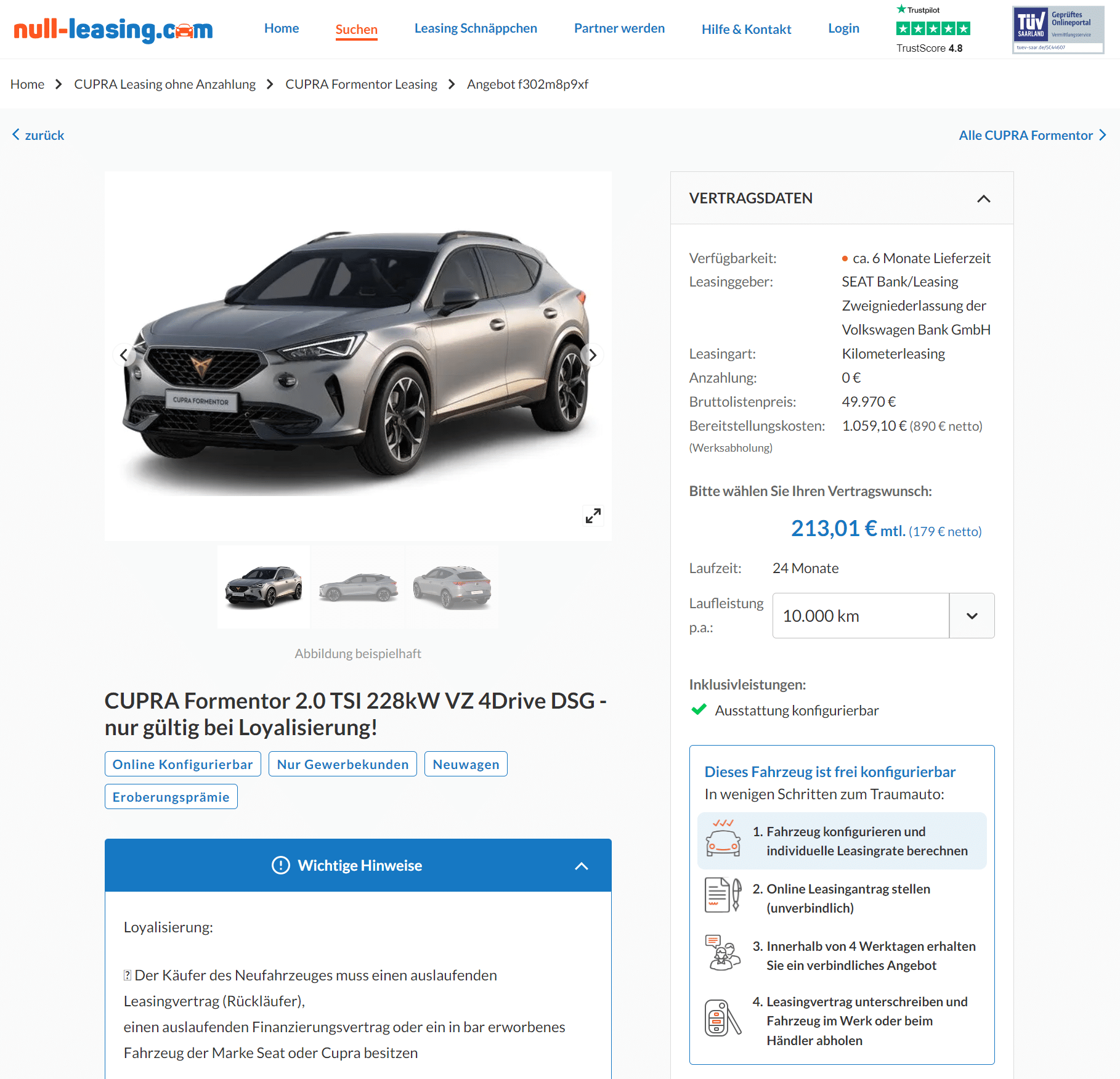Viewport: 1120px width, 1079px height.
Task: Click the 1.059,10 € Bereitstellungskosten value
Action: 874,426
